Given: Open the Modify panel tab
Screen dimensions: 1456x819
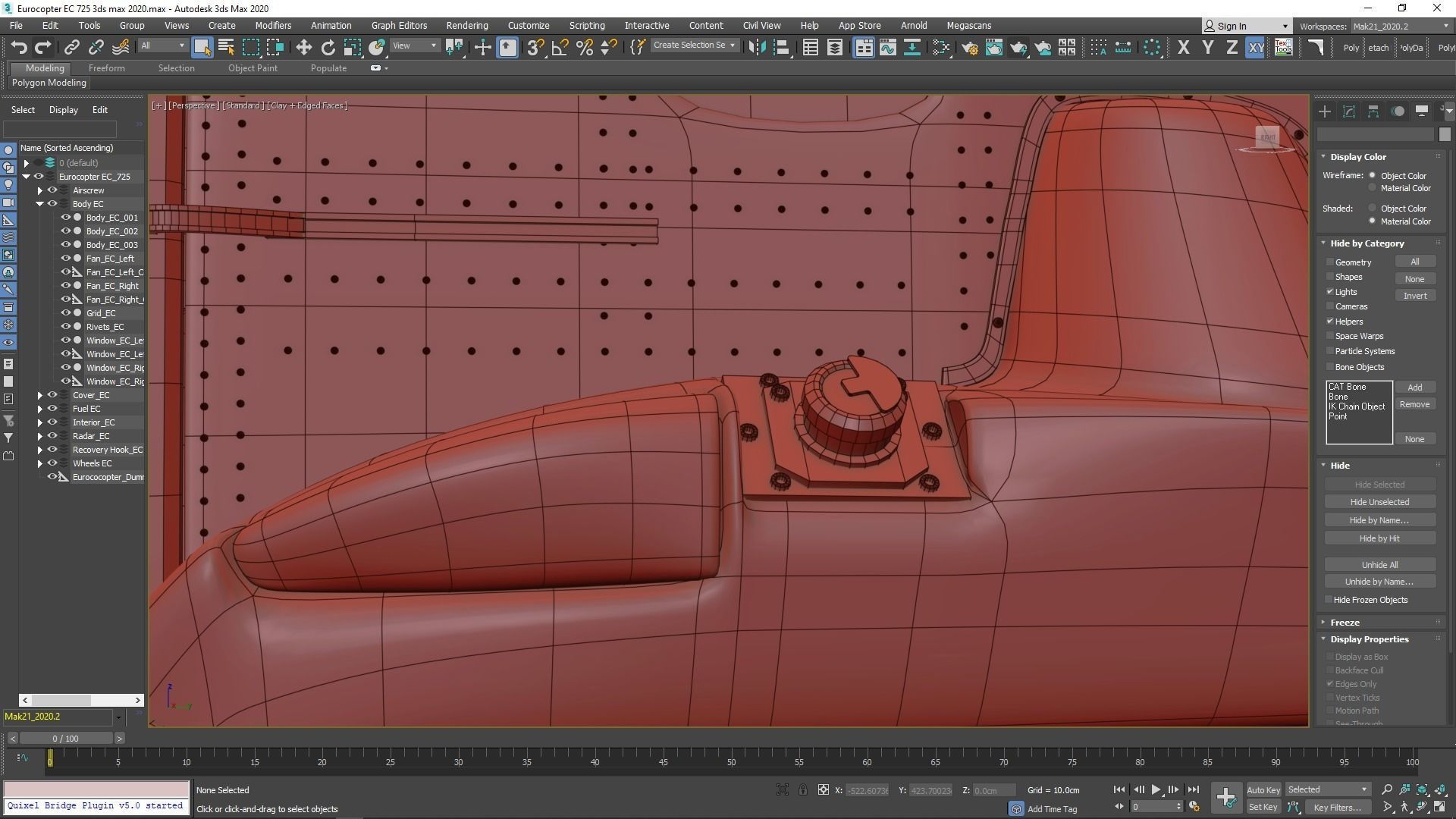Looking at the screenshot, I should tap(1349, 111).
